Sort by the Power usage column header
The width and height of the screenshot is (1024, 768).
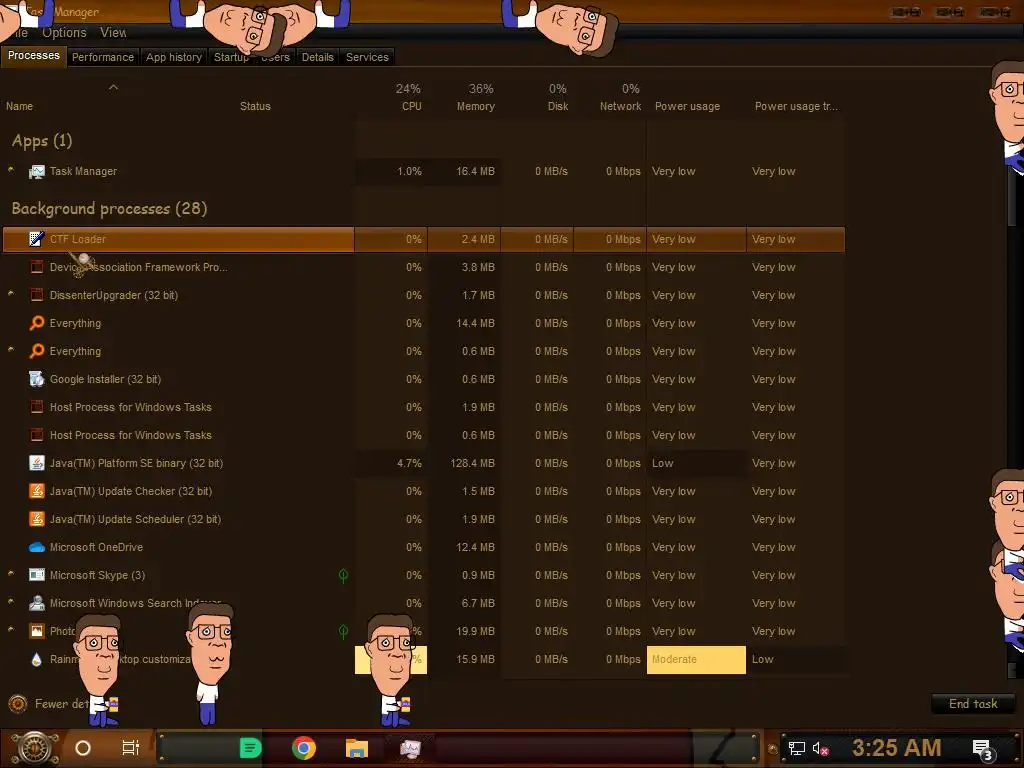(x=687, y=106)
